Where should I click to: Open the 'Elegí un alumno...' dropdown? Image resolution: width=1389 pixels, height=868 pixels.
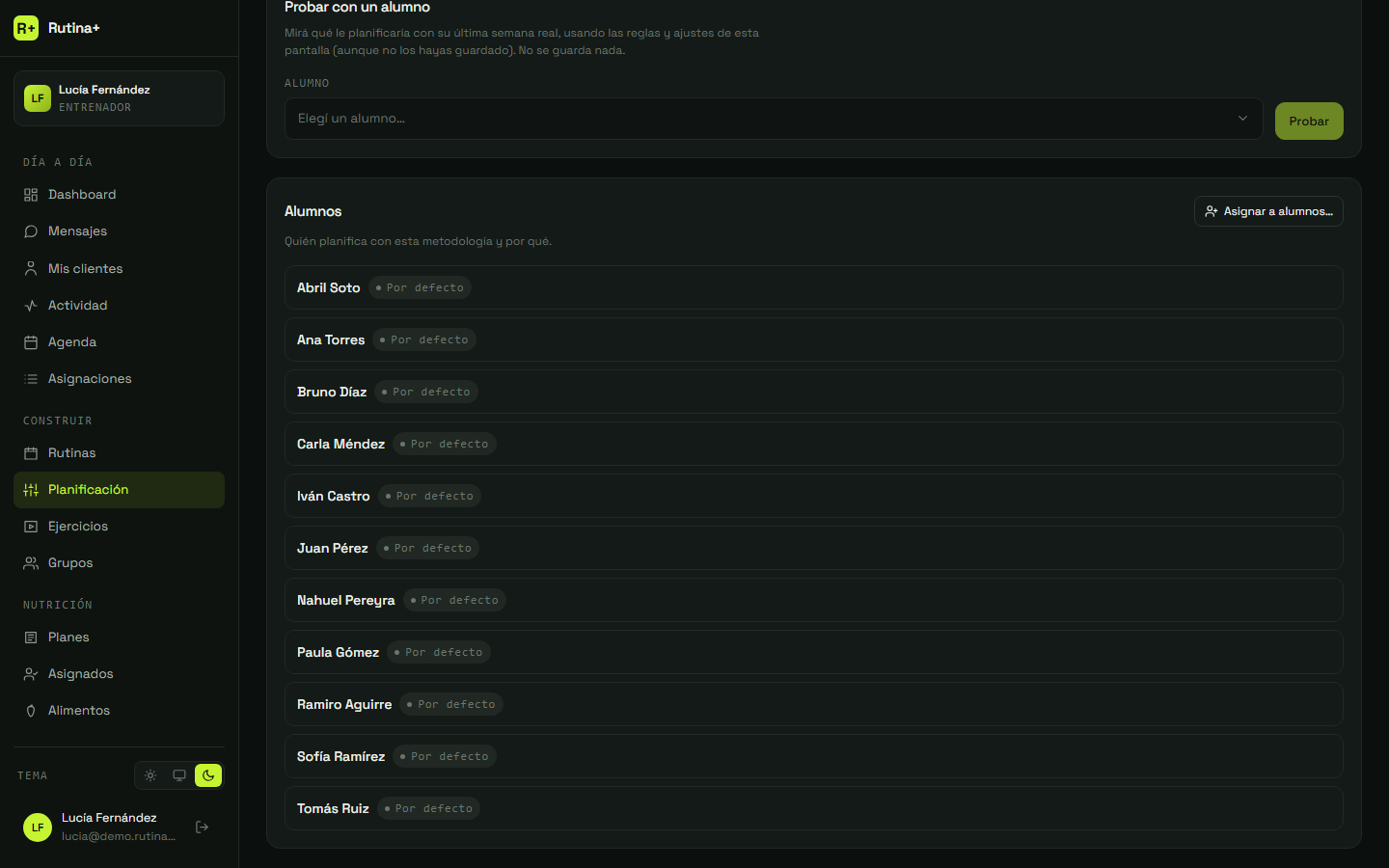point(774,119)
